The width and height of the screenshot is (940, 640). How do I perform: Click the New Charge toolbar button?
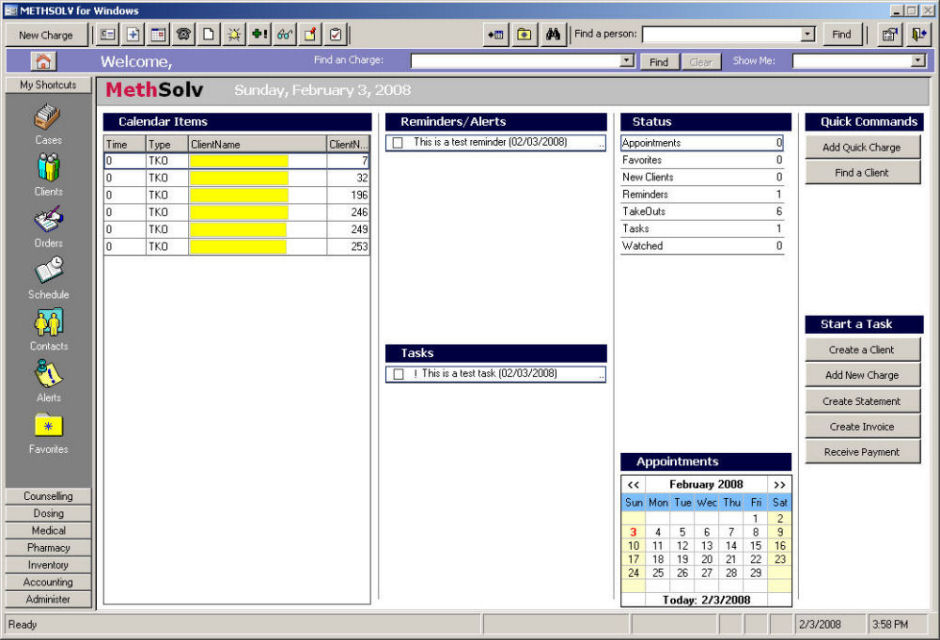(46, 35)
